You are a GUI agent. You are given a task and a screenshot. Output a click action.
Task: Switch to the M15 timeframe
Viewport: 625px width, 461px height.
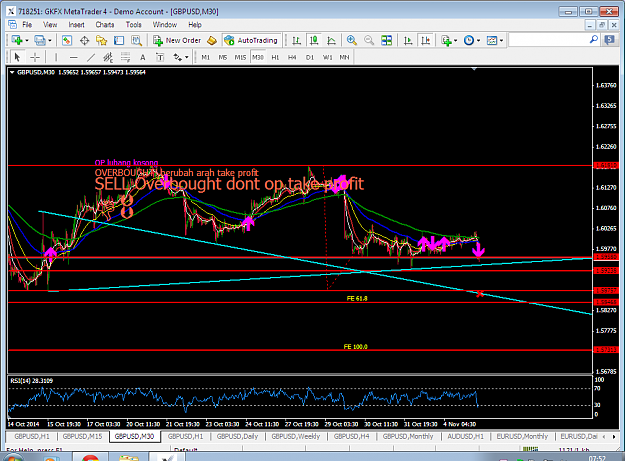click(x=240, y=57)
